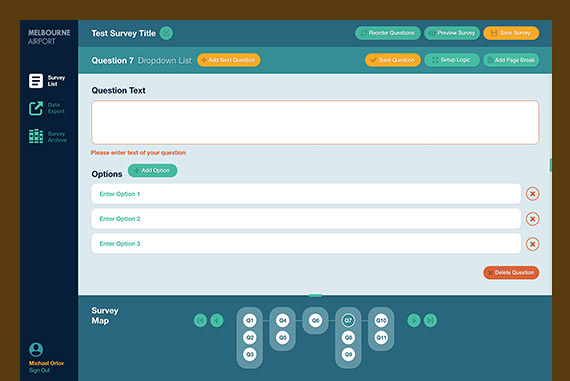This screenshot has height=381, width=570.
Task: Click the Save Survey button
Action: coord(511,33)
